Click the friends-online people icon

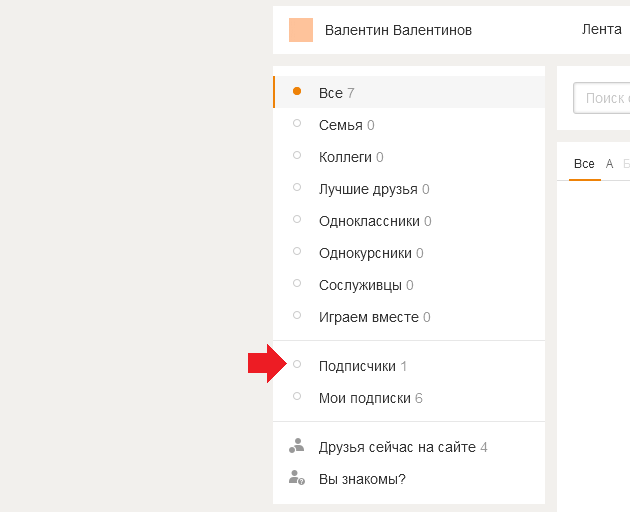point(297,446)
